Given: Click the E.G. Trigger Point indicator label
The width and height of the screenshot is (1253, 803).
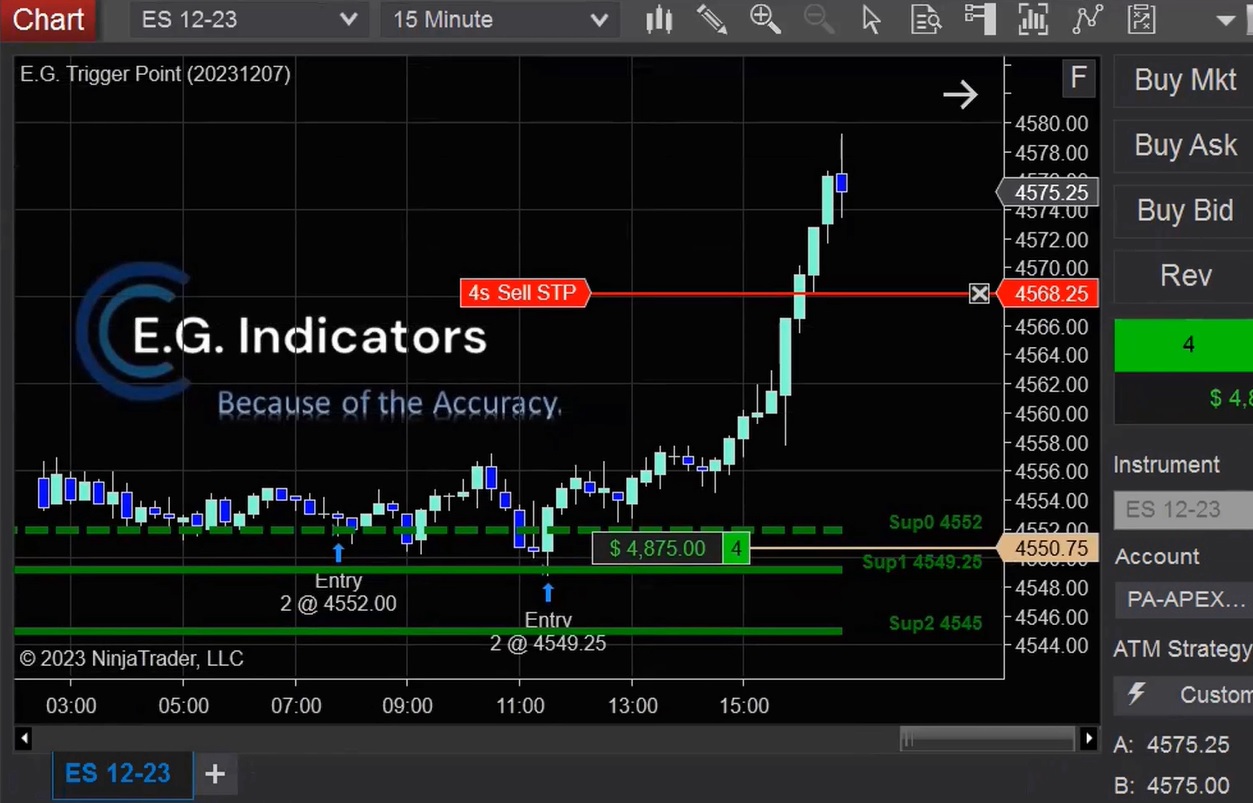Looking at the screenshot, I should coord(156,74).
